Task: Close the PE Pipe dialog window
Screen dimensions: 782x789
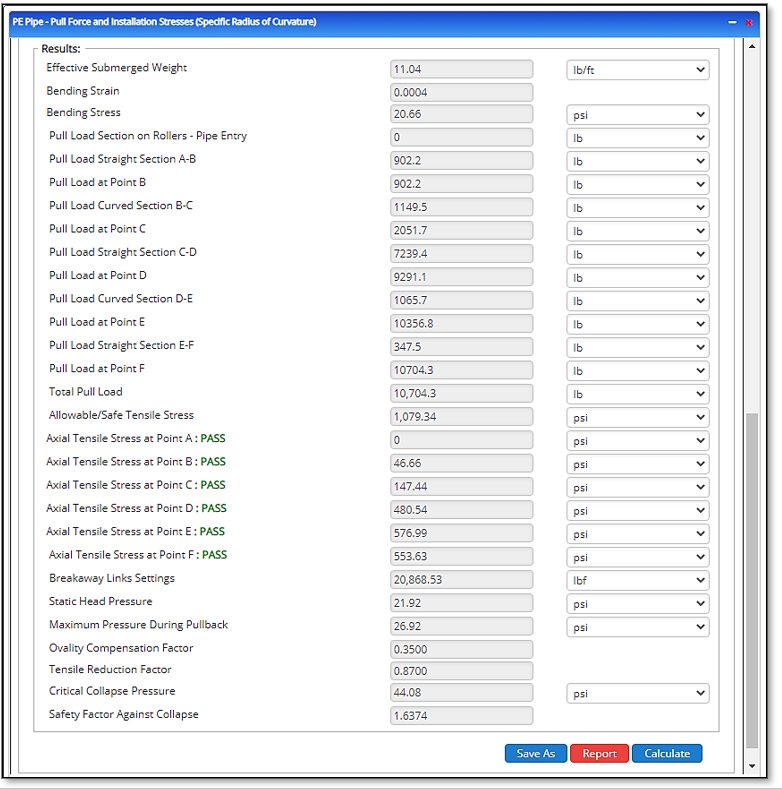Action: click(x=749, y=21)
